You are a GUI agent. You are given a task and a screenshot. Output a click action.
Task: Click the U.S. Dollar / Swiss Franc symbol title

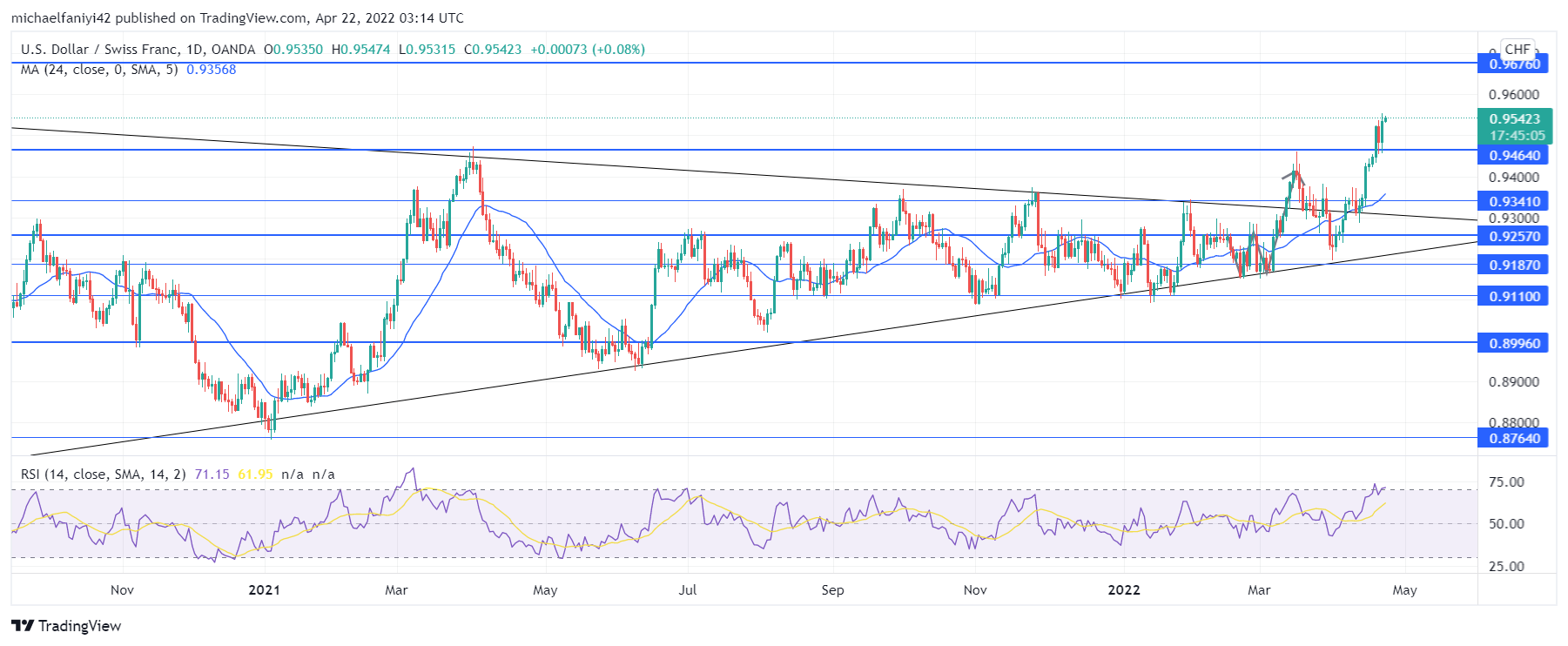(138, 50)
